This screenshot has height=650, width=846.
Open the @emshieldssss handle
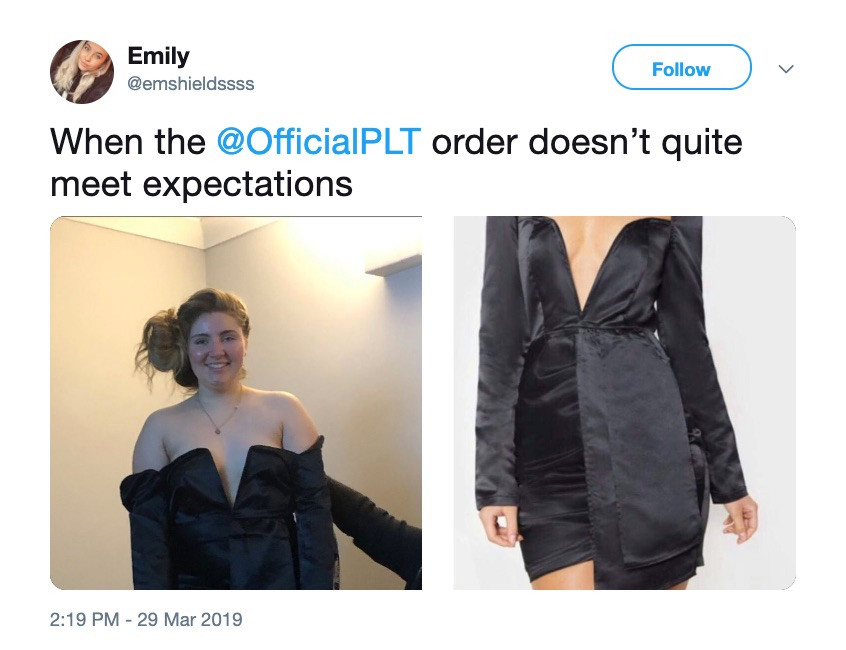click(x=190, y=84)
